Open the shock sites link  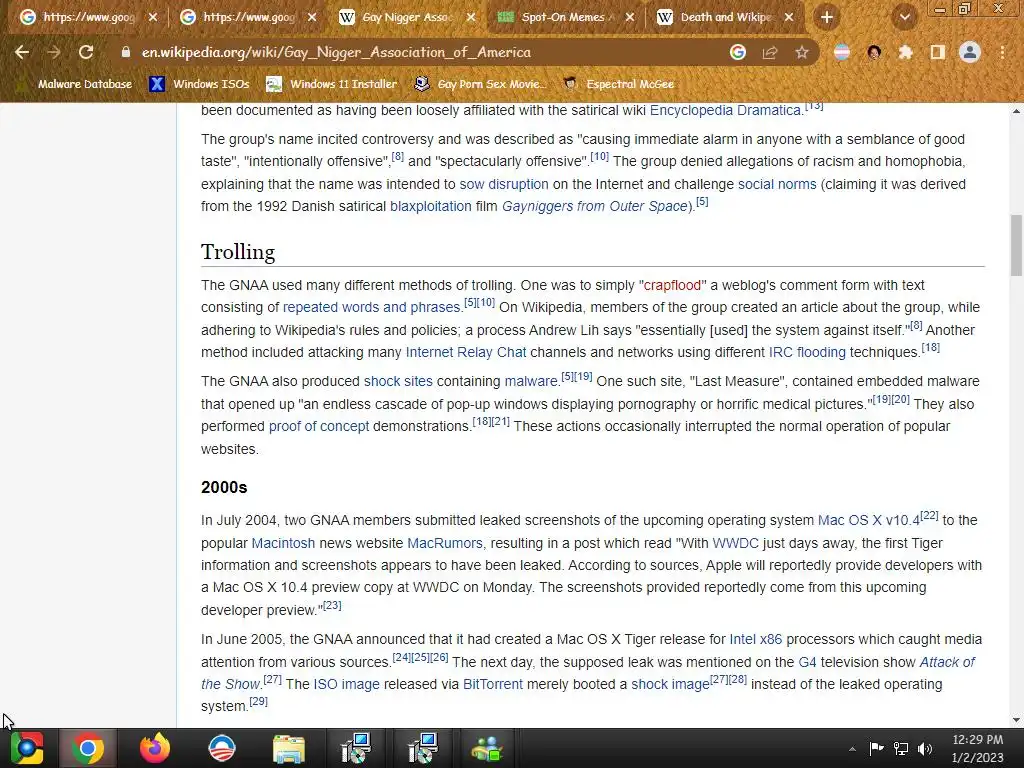(398, 381)
